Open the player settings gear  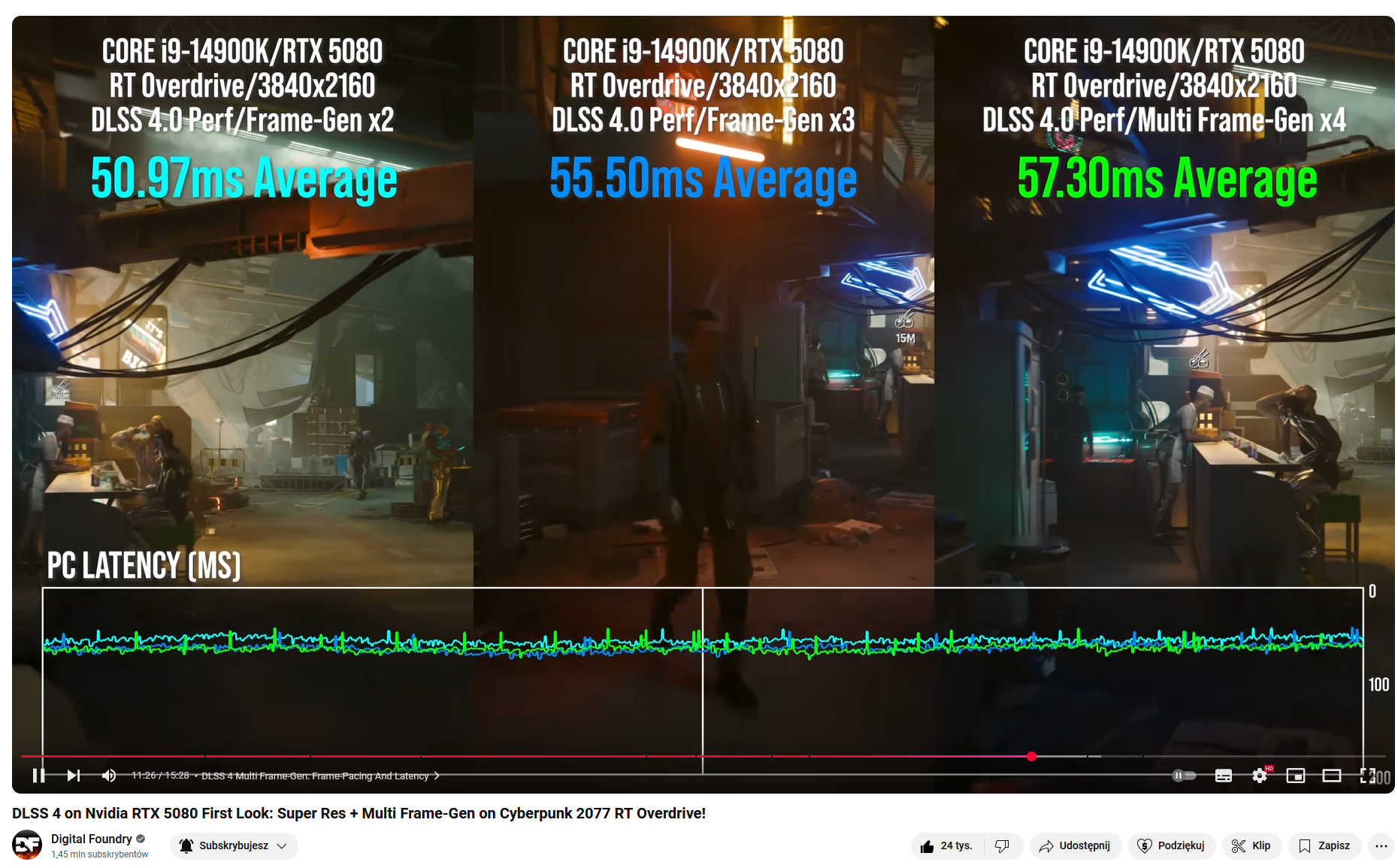click(1260, 776)
